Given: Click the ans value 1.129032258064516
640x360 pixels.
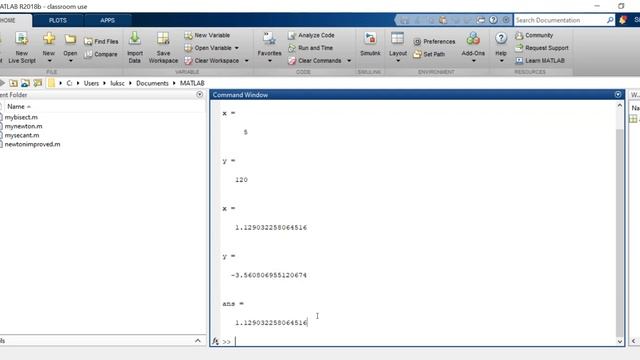Looking at the screenshot, I should (271, 322).
